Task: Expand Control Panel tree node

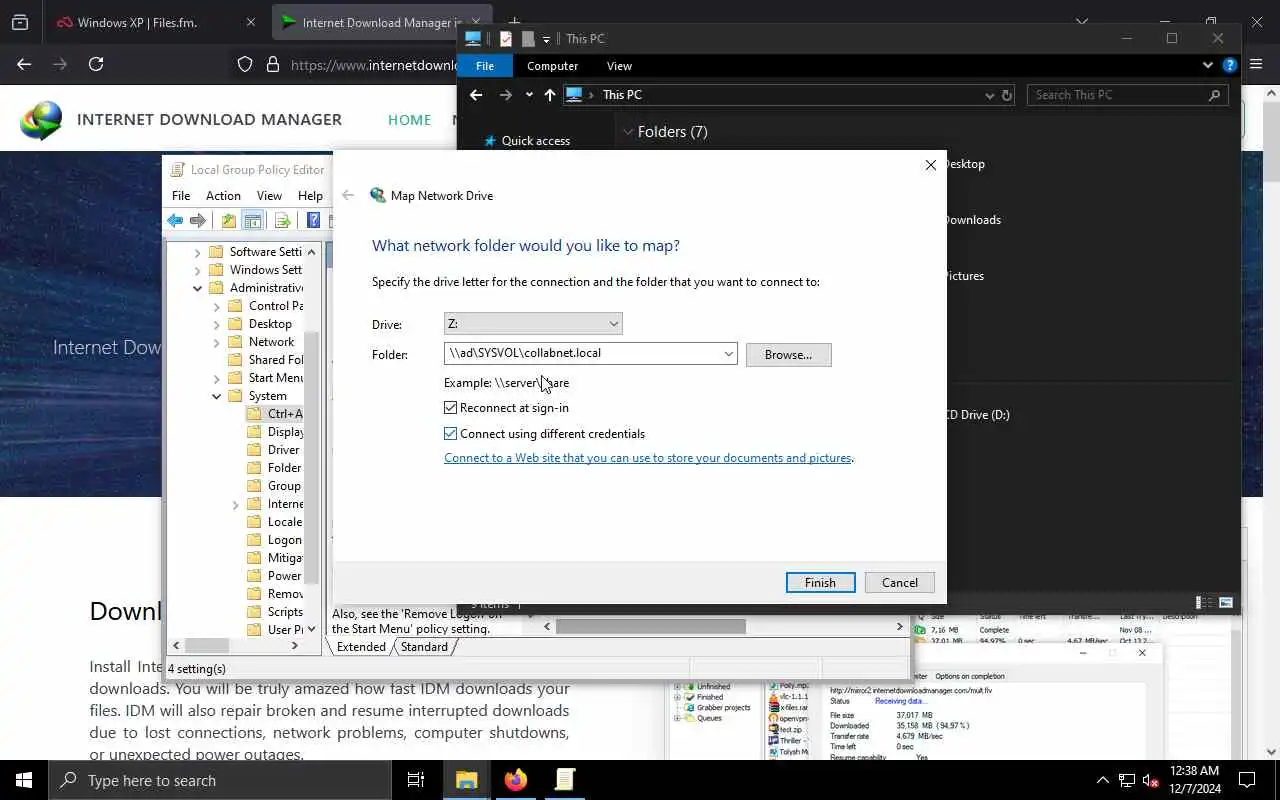Action: tap(217, 306)
